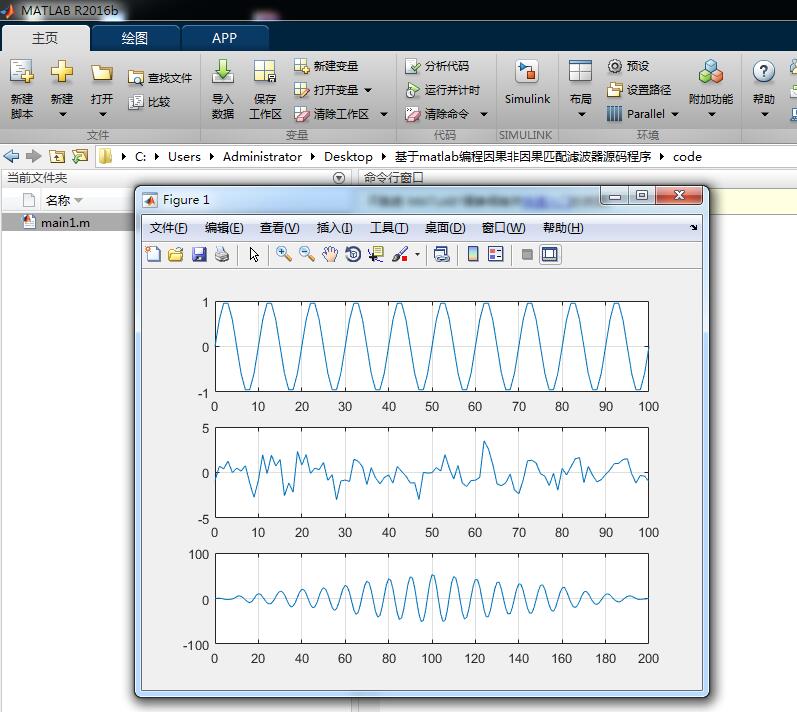Click Run and Time (运行并计时)
This screenshot has width=797, height=712.
(443, 90)
